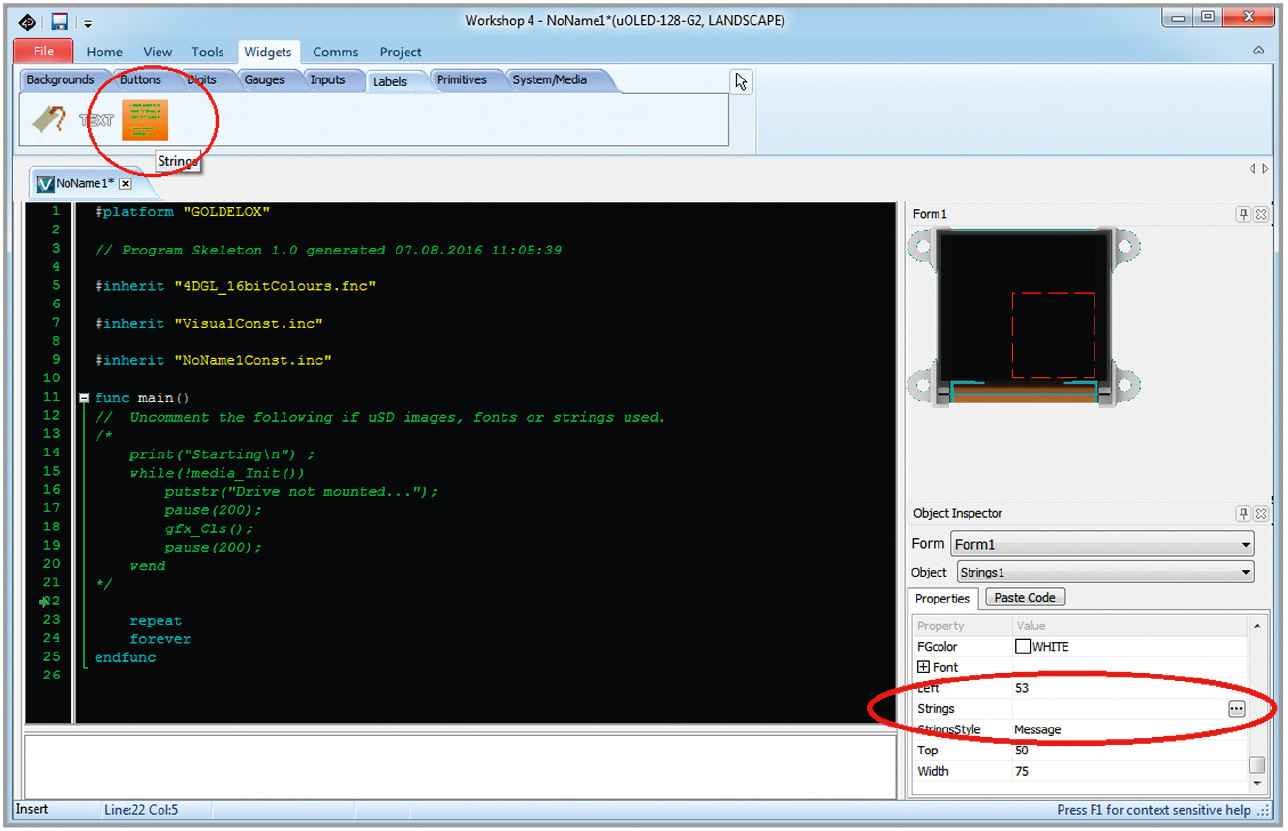Open the quick access toolbar customize arrow
This screenshot has width=1288, height=831.
click(x=88, y=22)
